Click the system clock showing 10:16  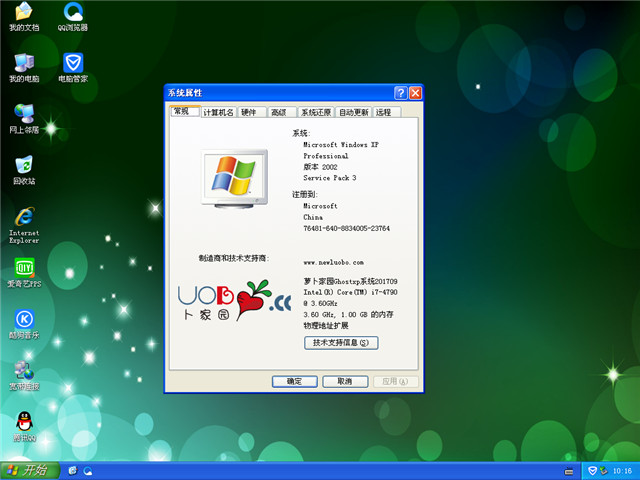point(622,471)
